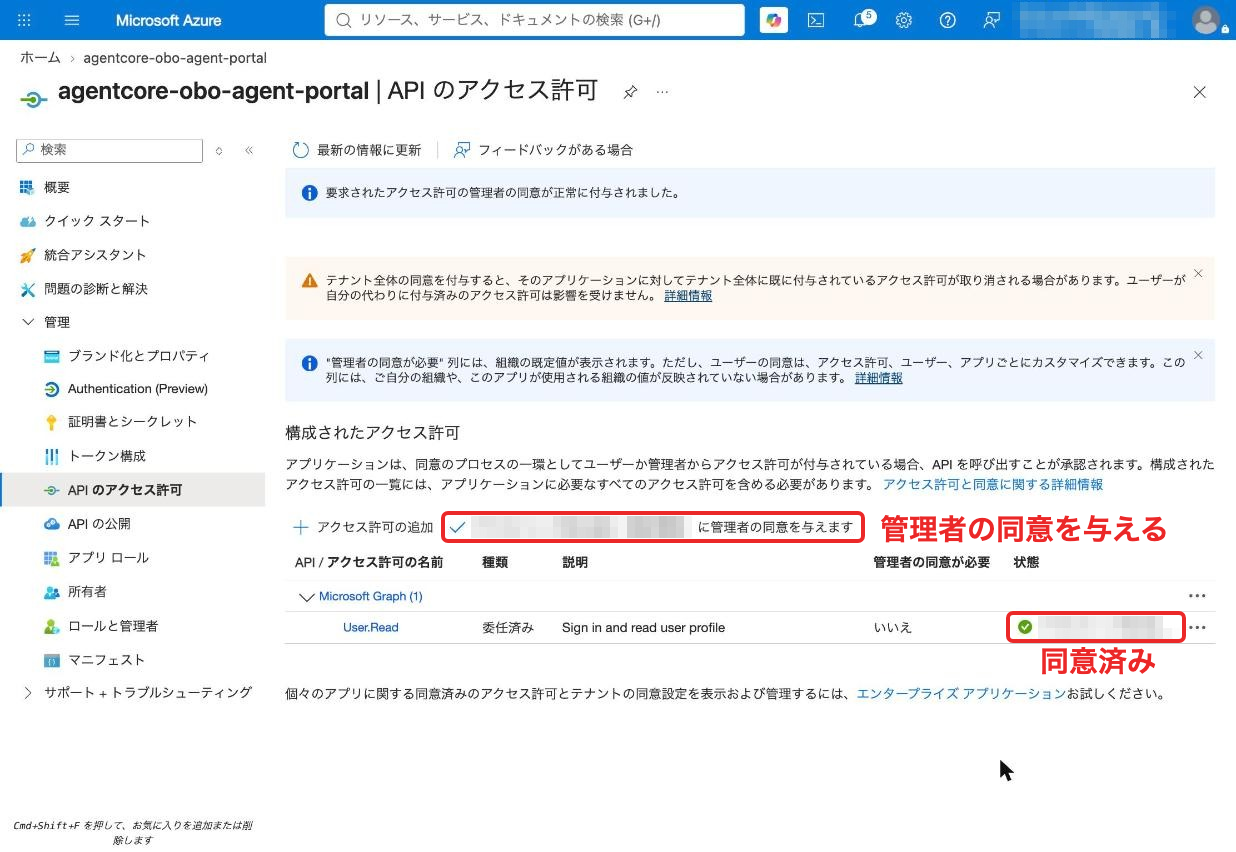Viewport: 1236px width, 852px height.
Task: Click the global search field リソース、サービス
Action: [535, 20]
